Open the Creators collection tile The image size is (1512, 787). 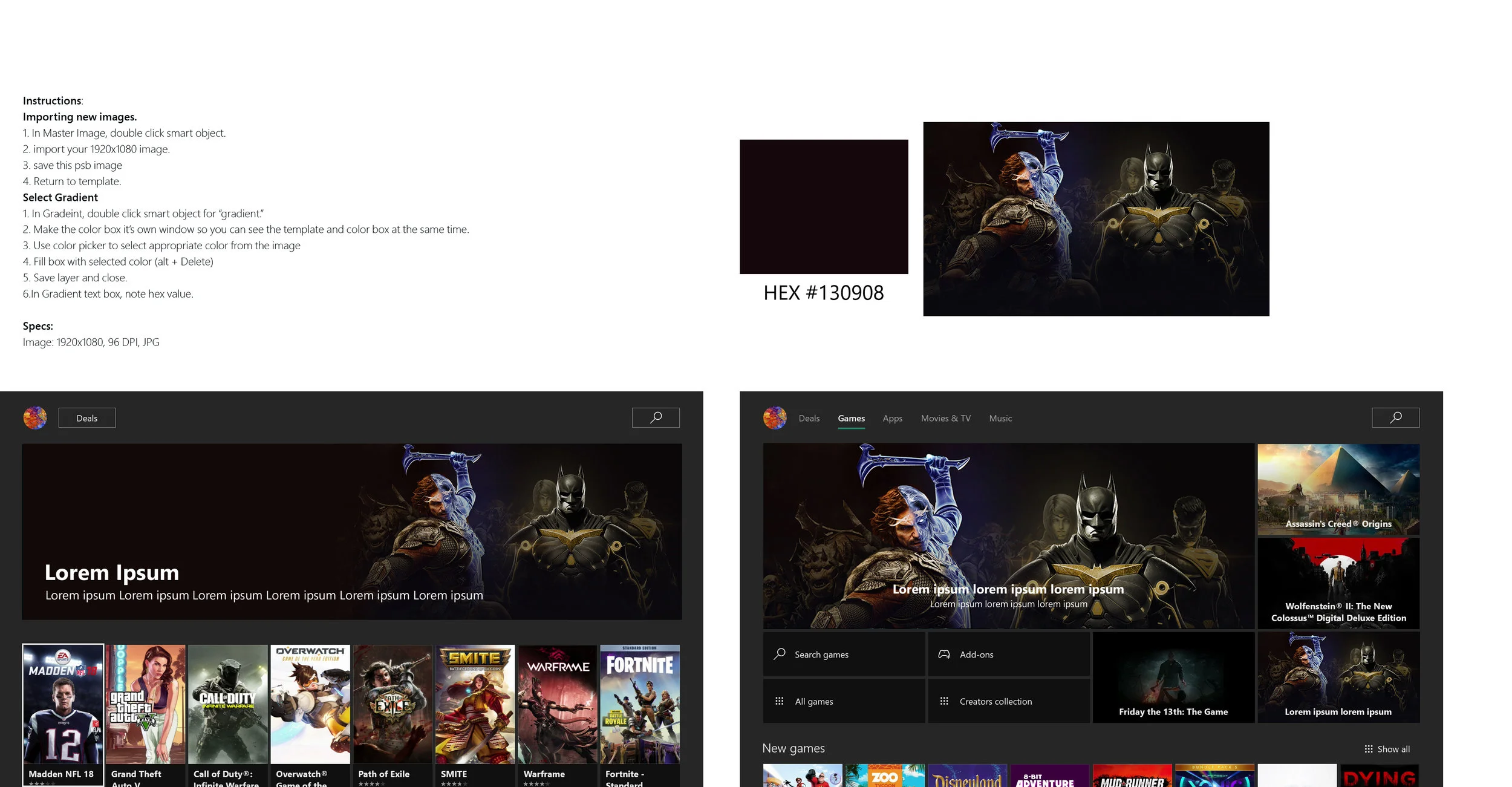point(1009,701)
